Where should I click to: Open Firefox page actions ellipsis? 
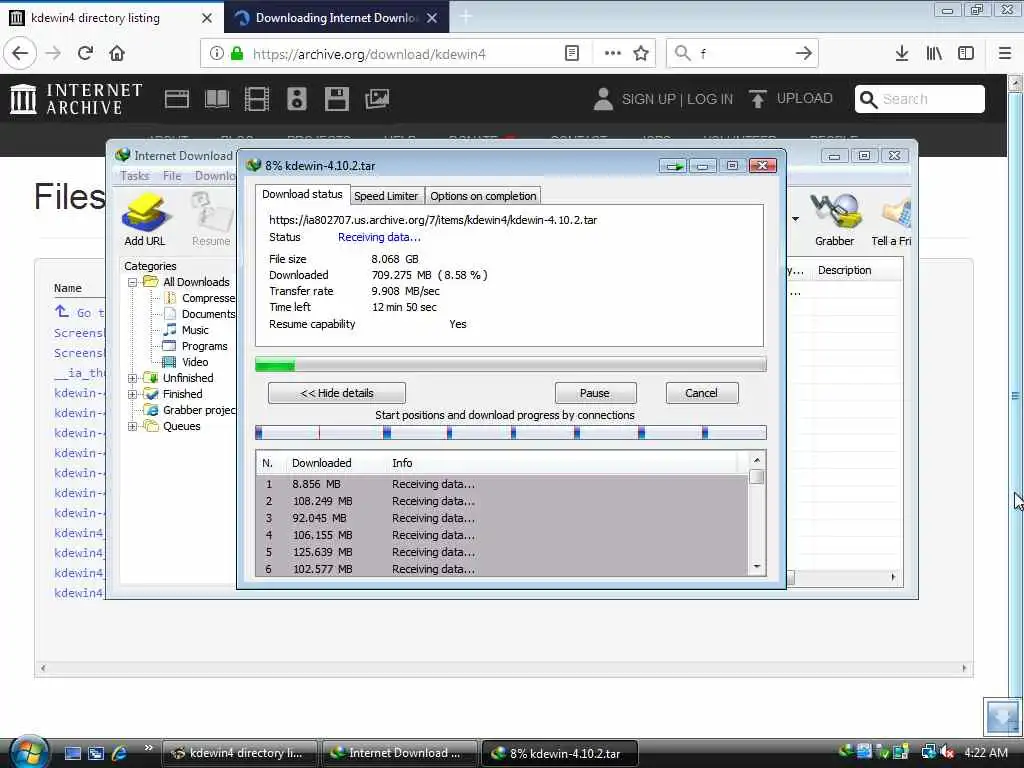tap(613, 54)
